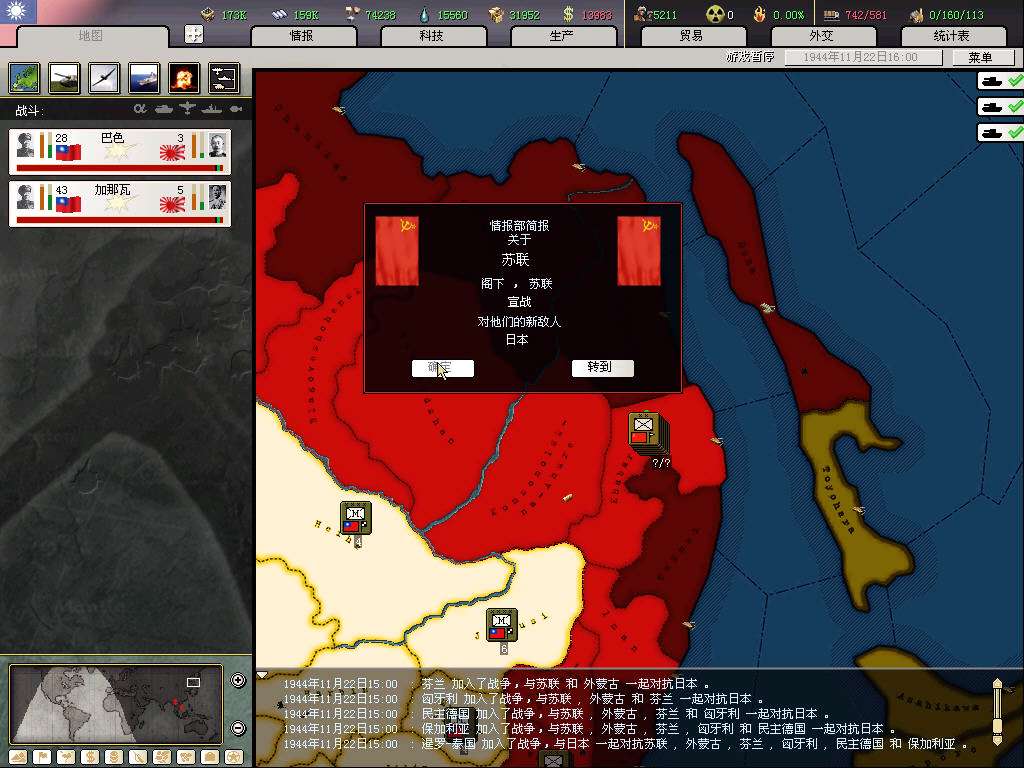Image resolution: width=1024 pixels, height=768 pixels.
Task: Click the national flag in top-left corner
Action: (18, 10)
